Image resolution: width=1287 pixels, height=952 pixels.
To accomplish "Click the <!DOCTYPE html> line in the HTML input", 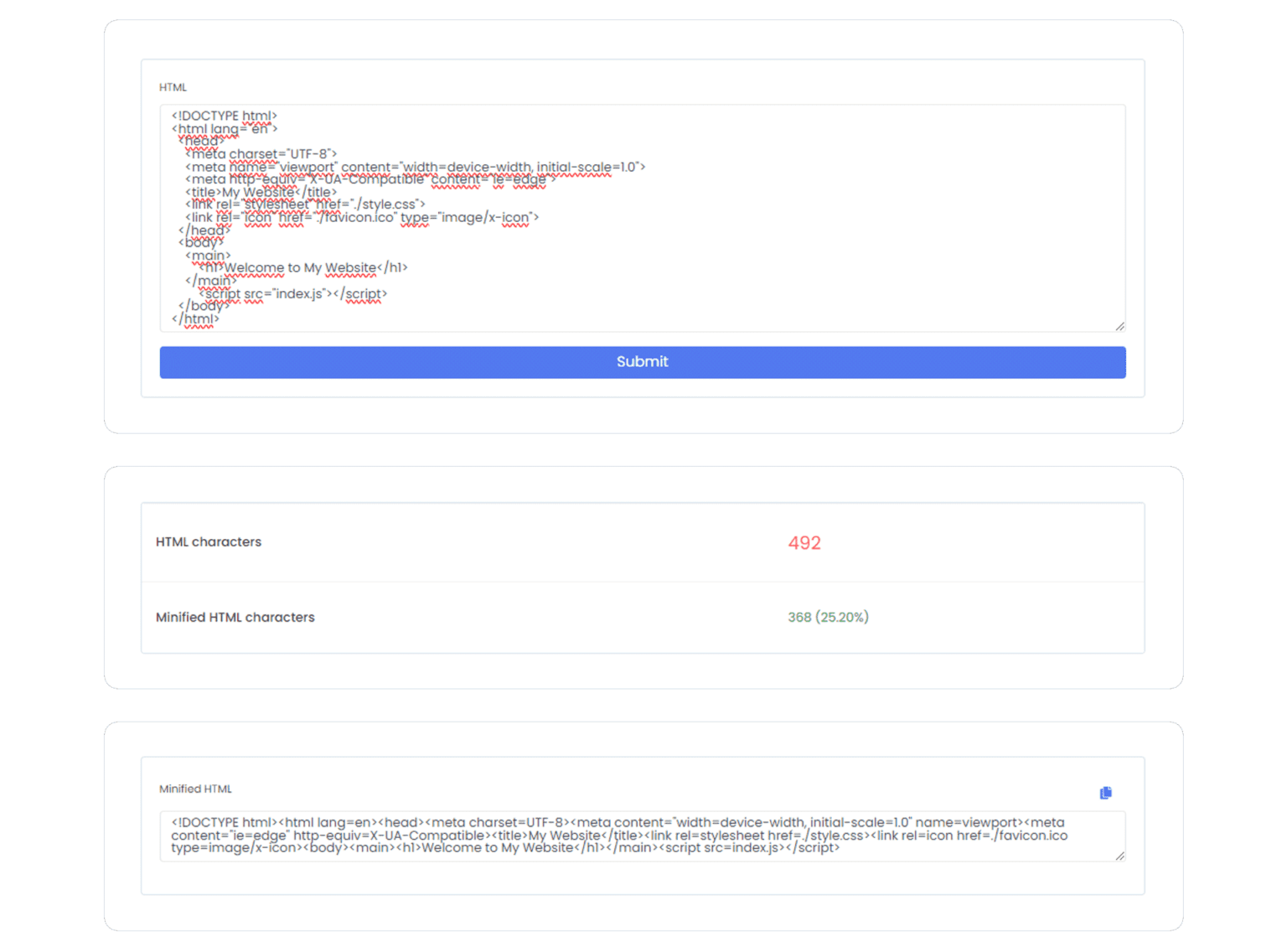I will click(x=225, y=116).
